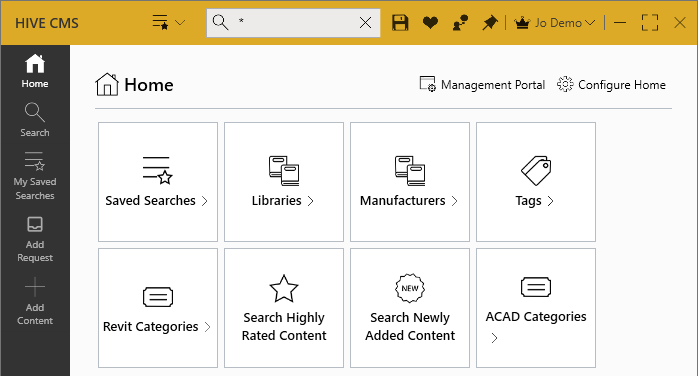
Task: Open My Saved Searches in sidebar
Action: [x=35, y=176]
